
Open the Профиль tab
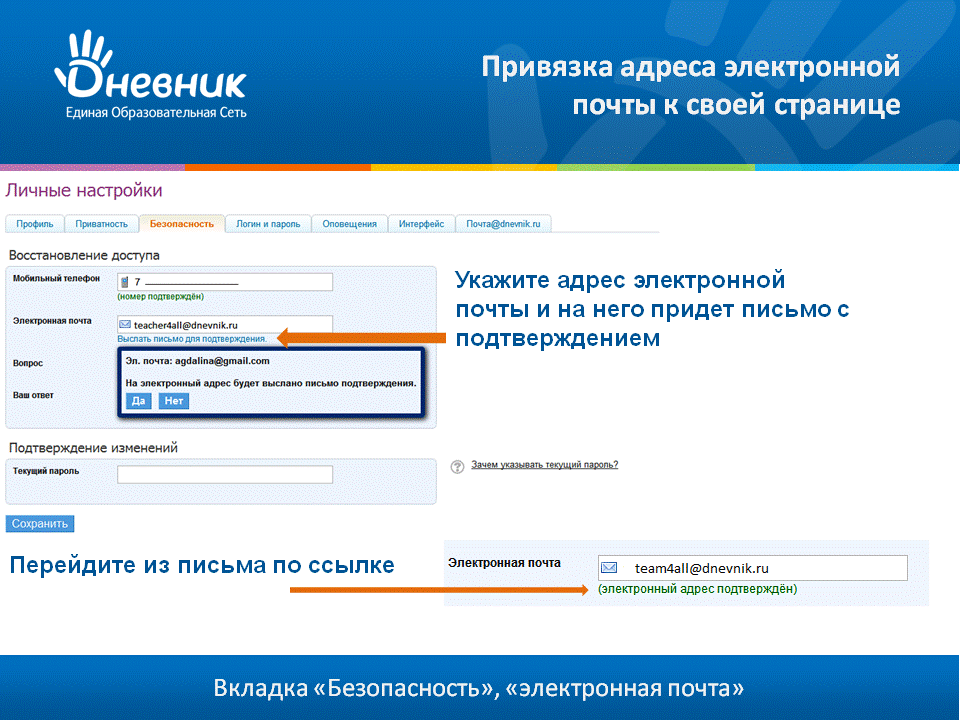35,224
